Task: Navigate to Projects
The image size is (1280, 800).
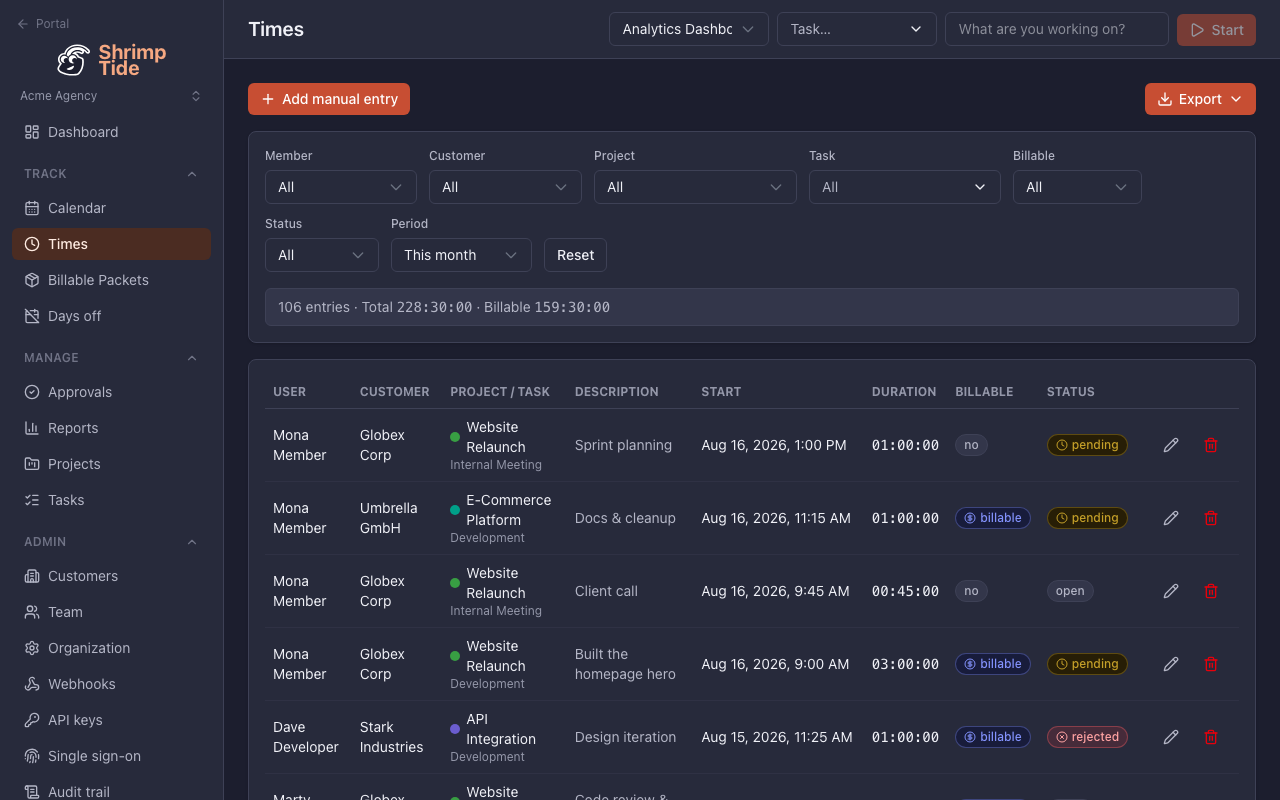Action: pyautogui.click(x=111, y=464)
